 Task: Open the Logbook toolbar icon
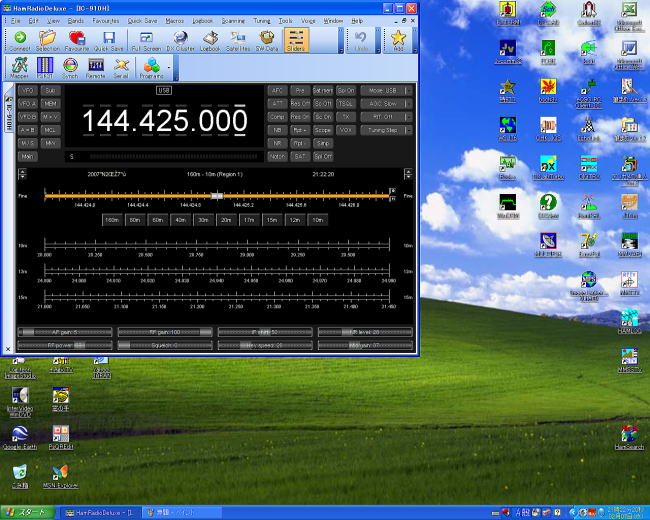(210, 41)
